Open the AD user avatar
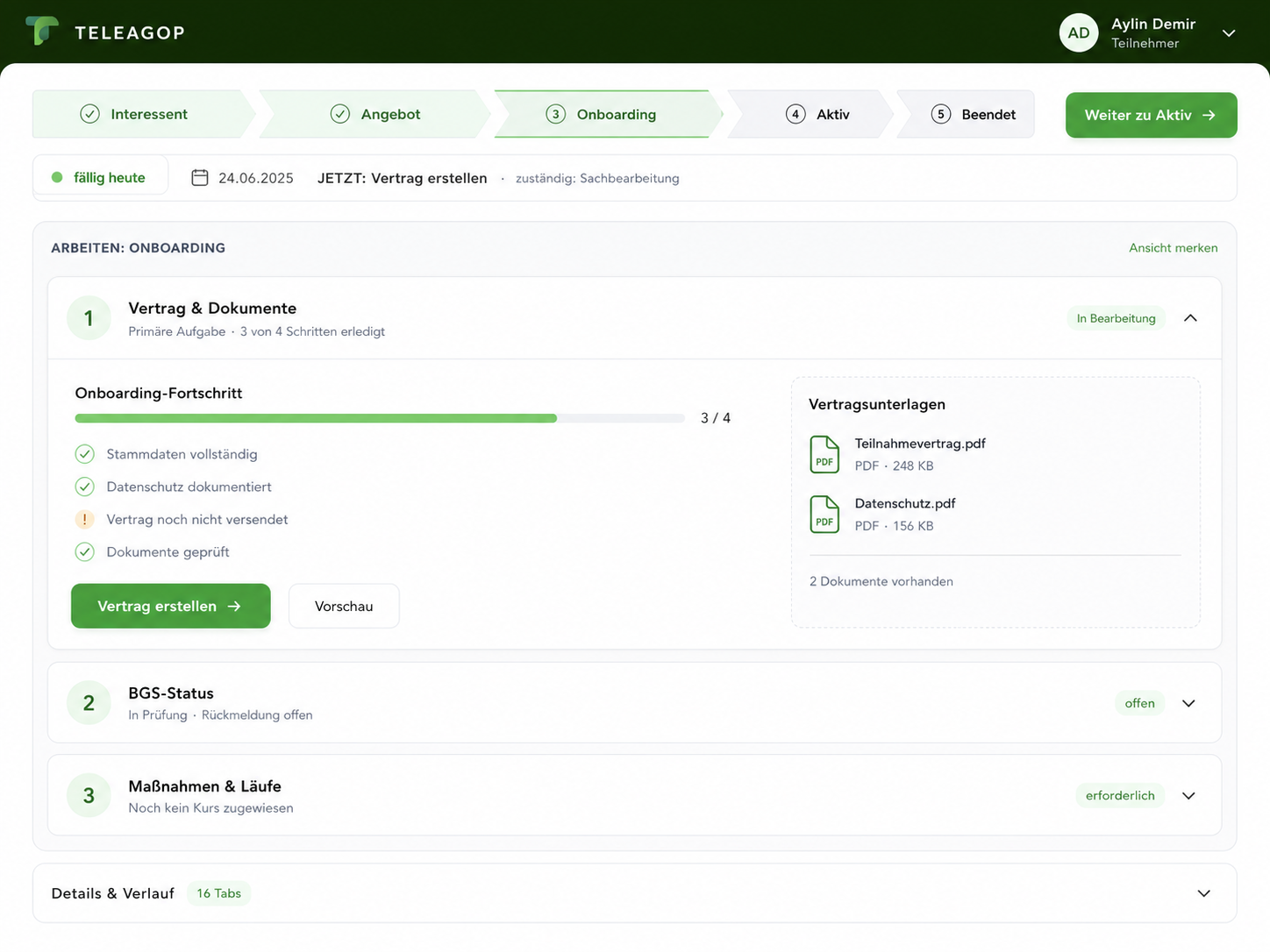 (1078, 32)
